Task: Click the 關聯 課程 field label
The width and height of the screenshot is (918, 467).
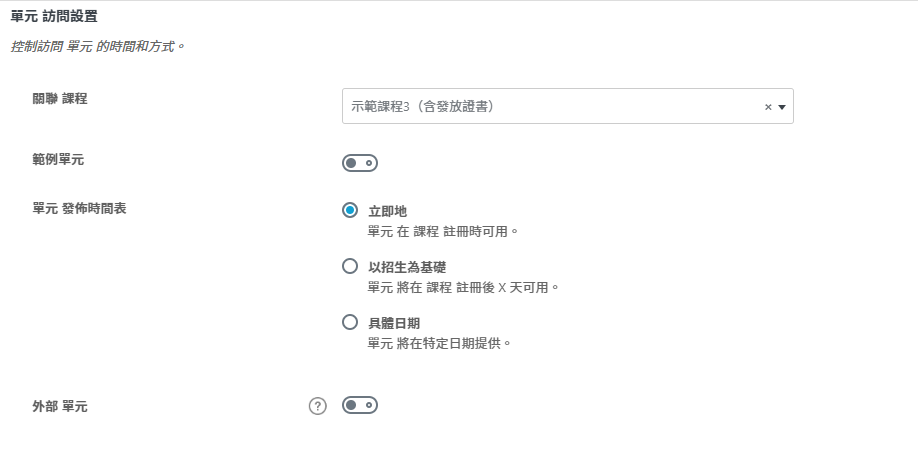Action: [60, 98]
